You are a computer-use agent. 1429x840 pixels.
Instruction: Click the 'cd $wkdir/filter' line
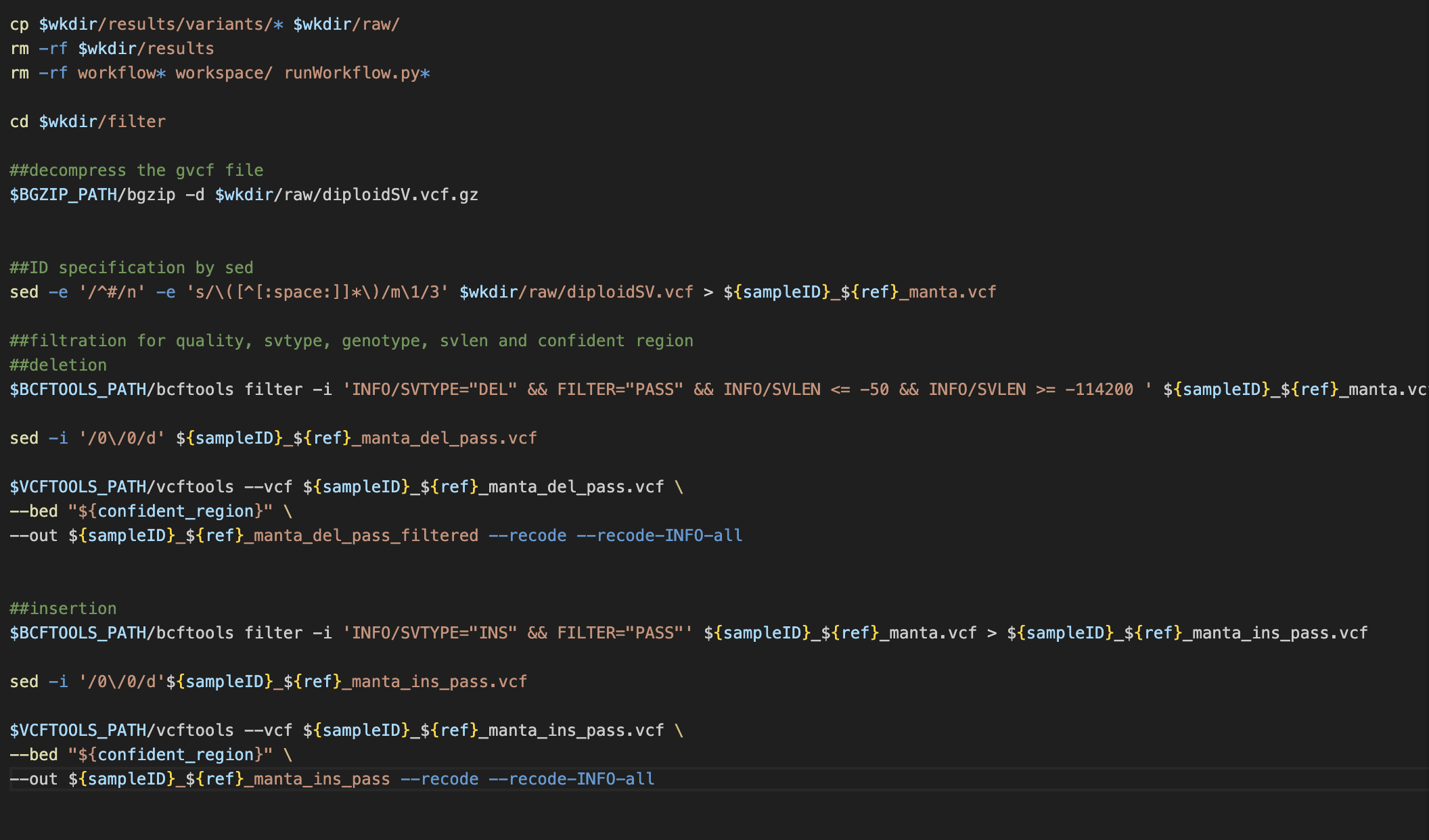pos(87,122)
